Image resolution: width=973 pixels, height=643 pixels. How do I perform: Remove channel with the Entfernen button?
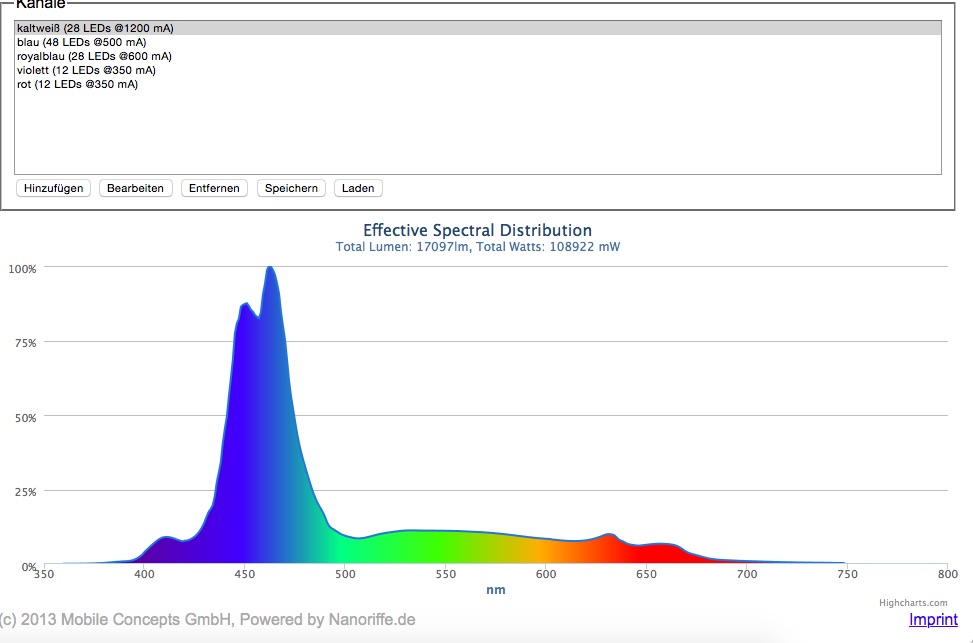(x=214, y=188)
